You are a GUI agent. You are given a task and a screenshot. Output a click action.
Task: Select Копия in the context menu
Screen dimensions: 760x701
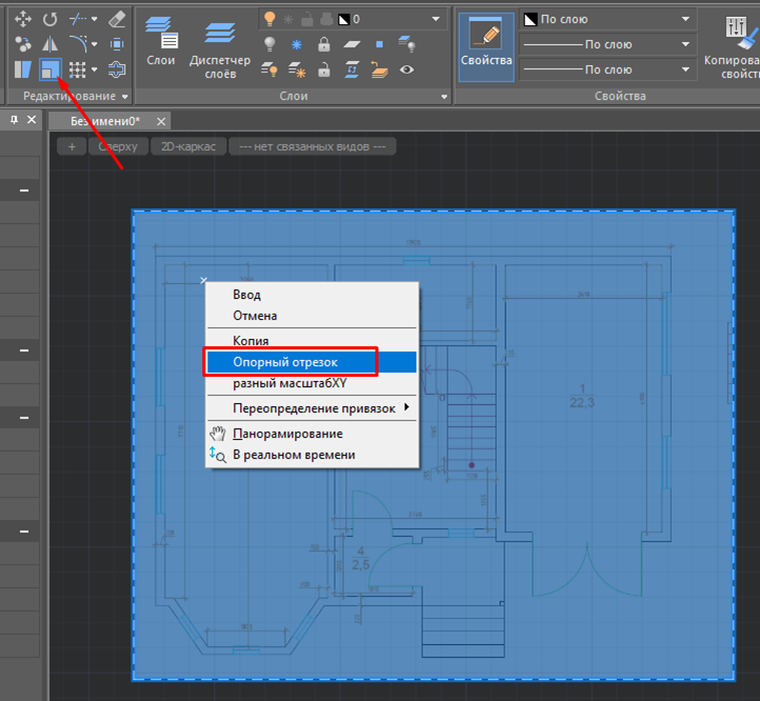tap(251, 340)
